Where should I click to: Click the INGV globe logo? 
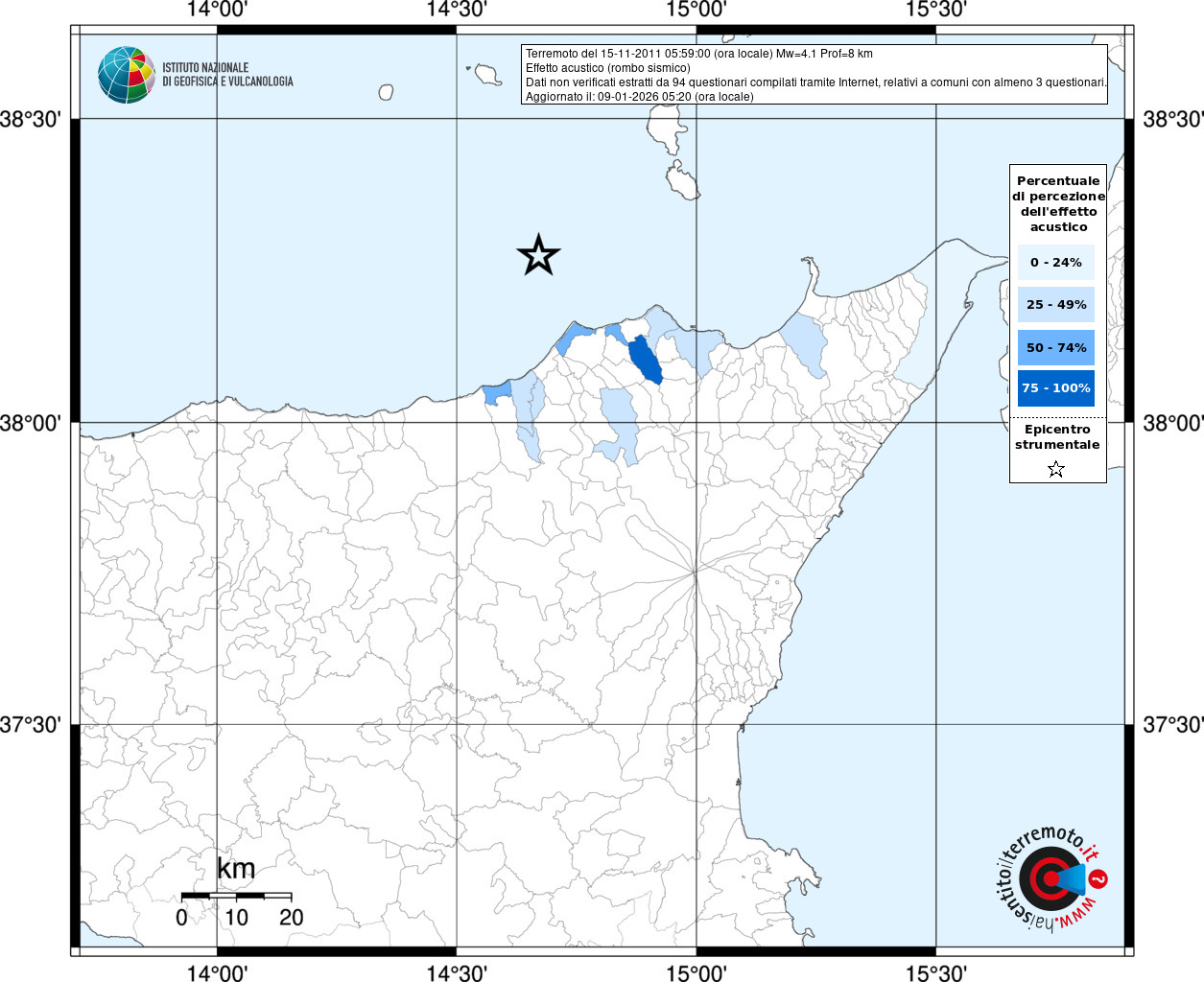126,75
